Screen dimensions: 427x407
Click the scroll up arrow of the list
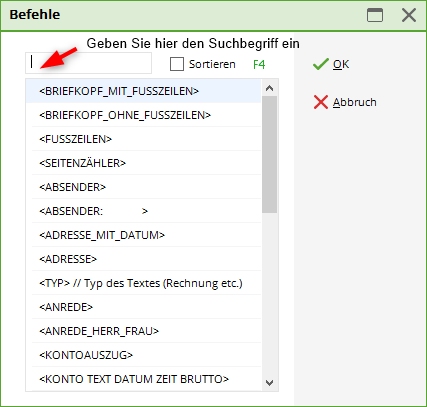pyautogui.click(x=269, y=88)
